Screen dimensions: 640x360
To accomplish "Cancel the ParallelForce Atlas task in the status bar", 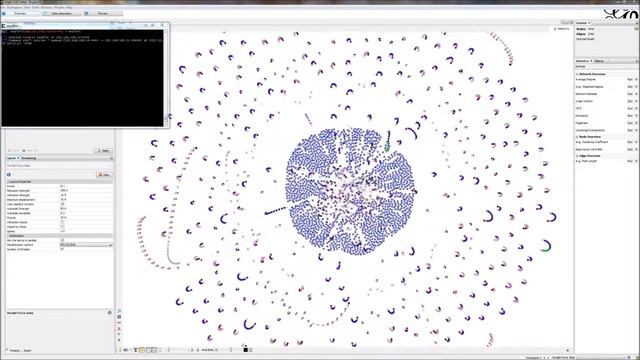I will pyautogui.click(x=628, y=358).
